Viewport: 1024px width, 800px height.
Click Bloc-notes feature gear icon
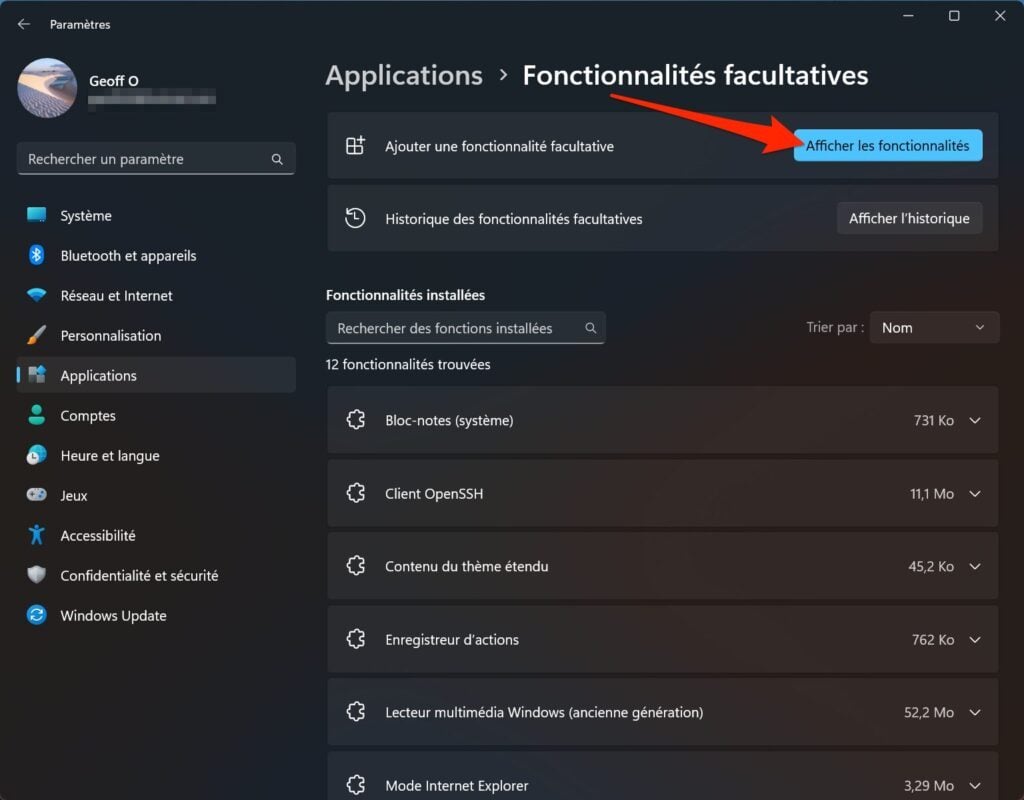coord(356,420)
